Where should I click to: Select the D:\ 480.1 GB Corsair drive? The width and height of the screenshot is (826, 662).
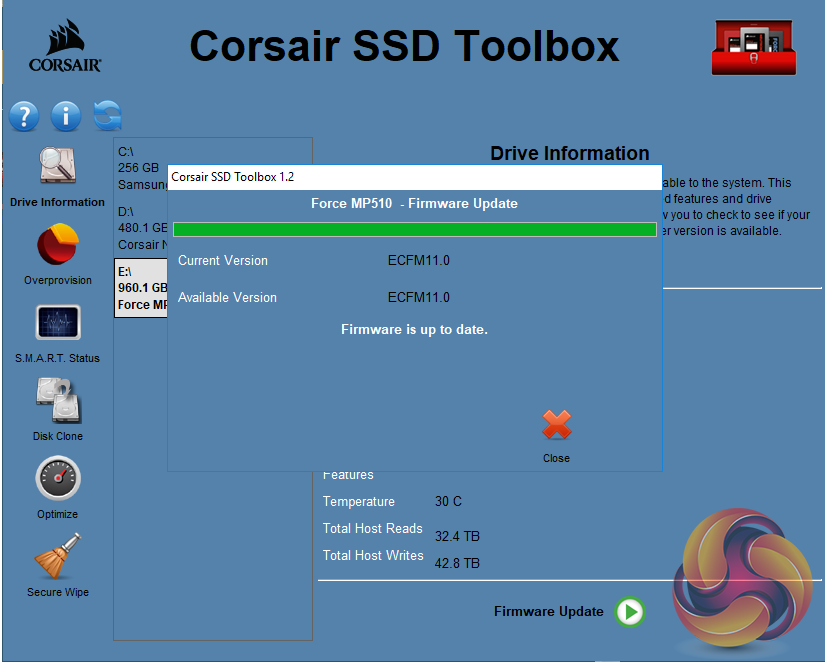coord(140,228)
